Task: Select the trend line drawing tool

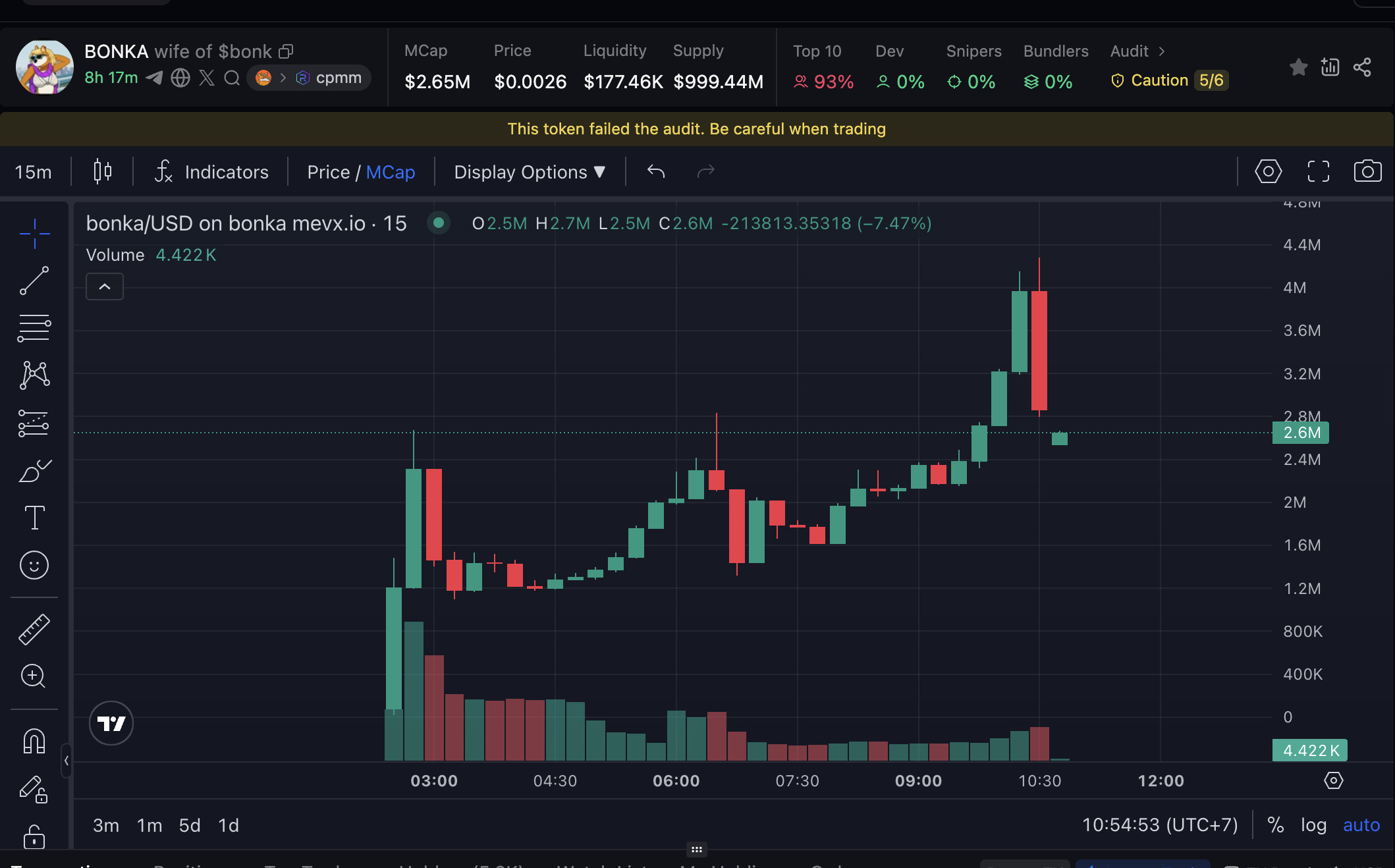Action: pyautogui.click(x=34, y=281)
